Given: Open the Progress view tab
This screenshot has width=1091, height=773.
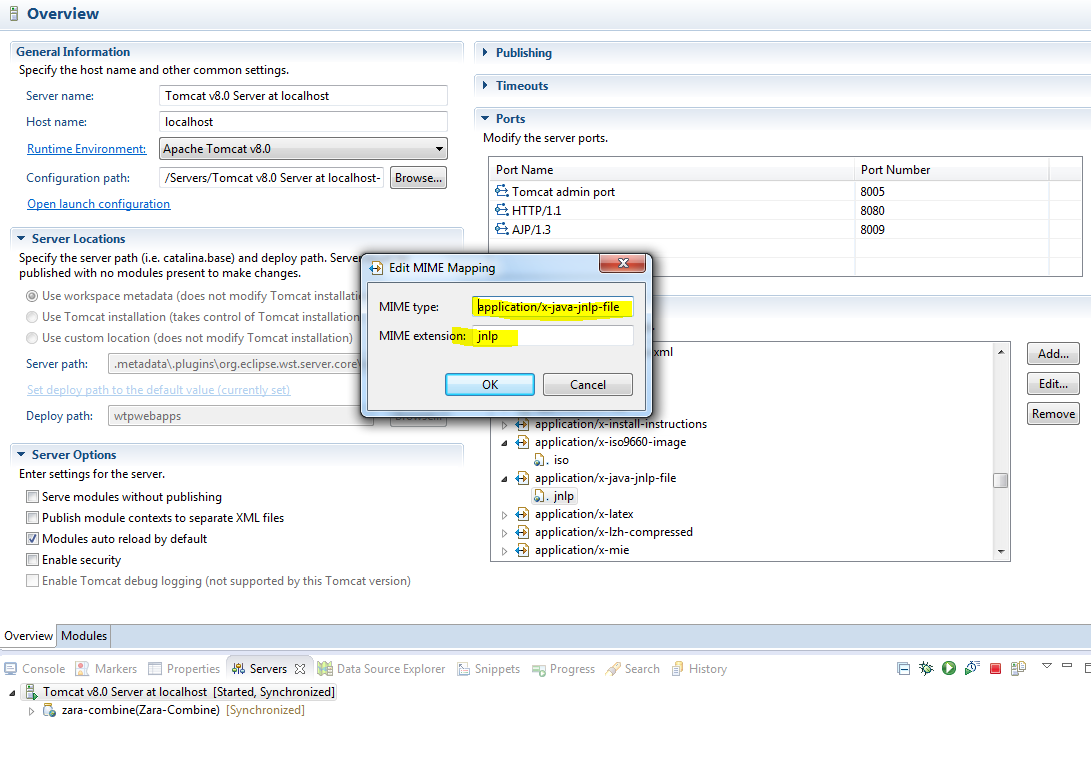Looking at the screenshot, I should (564, 669).
